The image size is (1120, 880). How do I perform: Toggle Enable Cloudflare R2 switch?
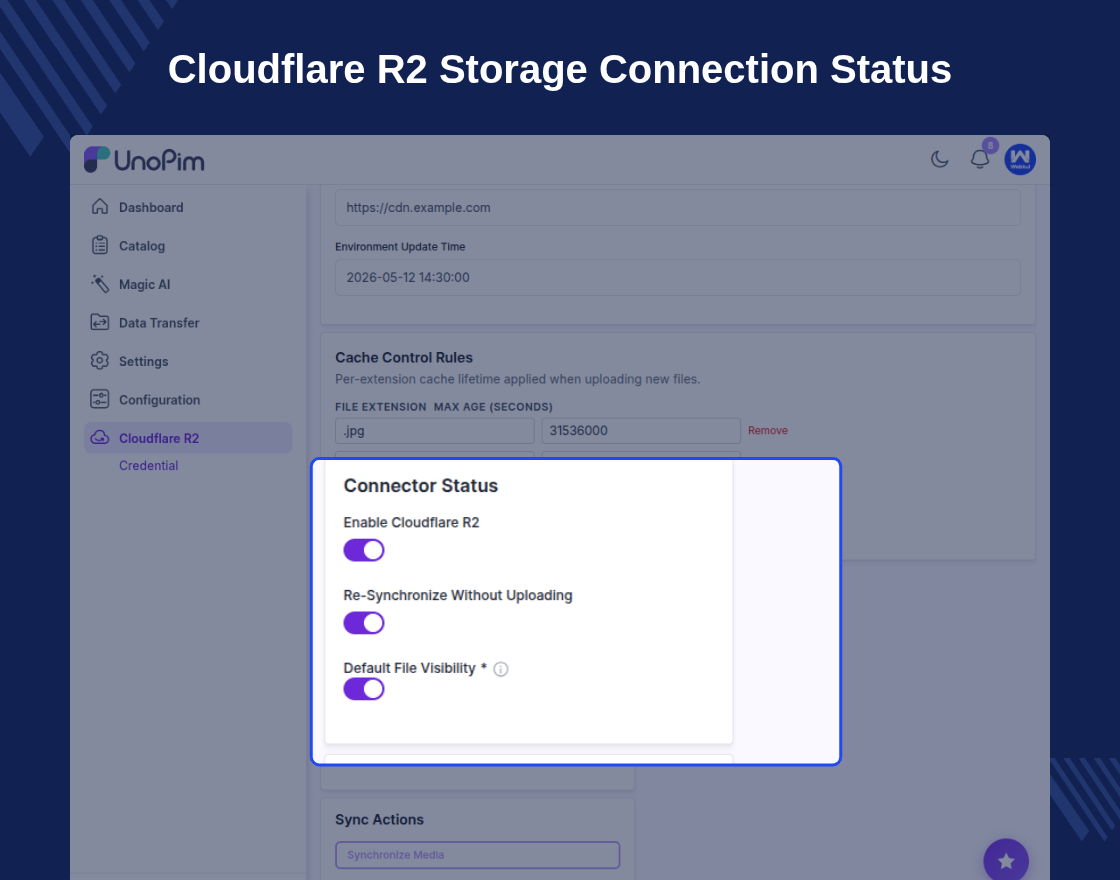[x=364, y=550]
